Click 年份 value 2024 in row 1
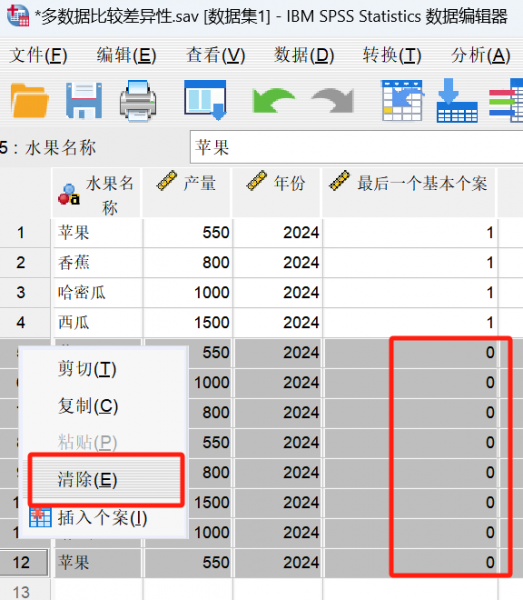Image resolution: width=523 pixels, height=600 pixels. coord(278,233)
